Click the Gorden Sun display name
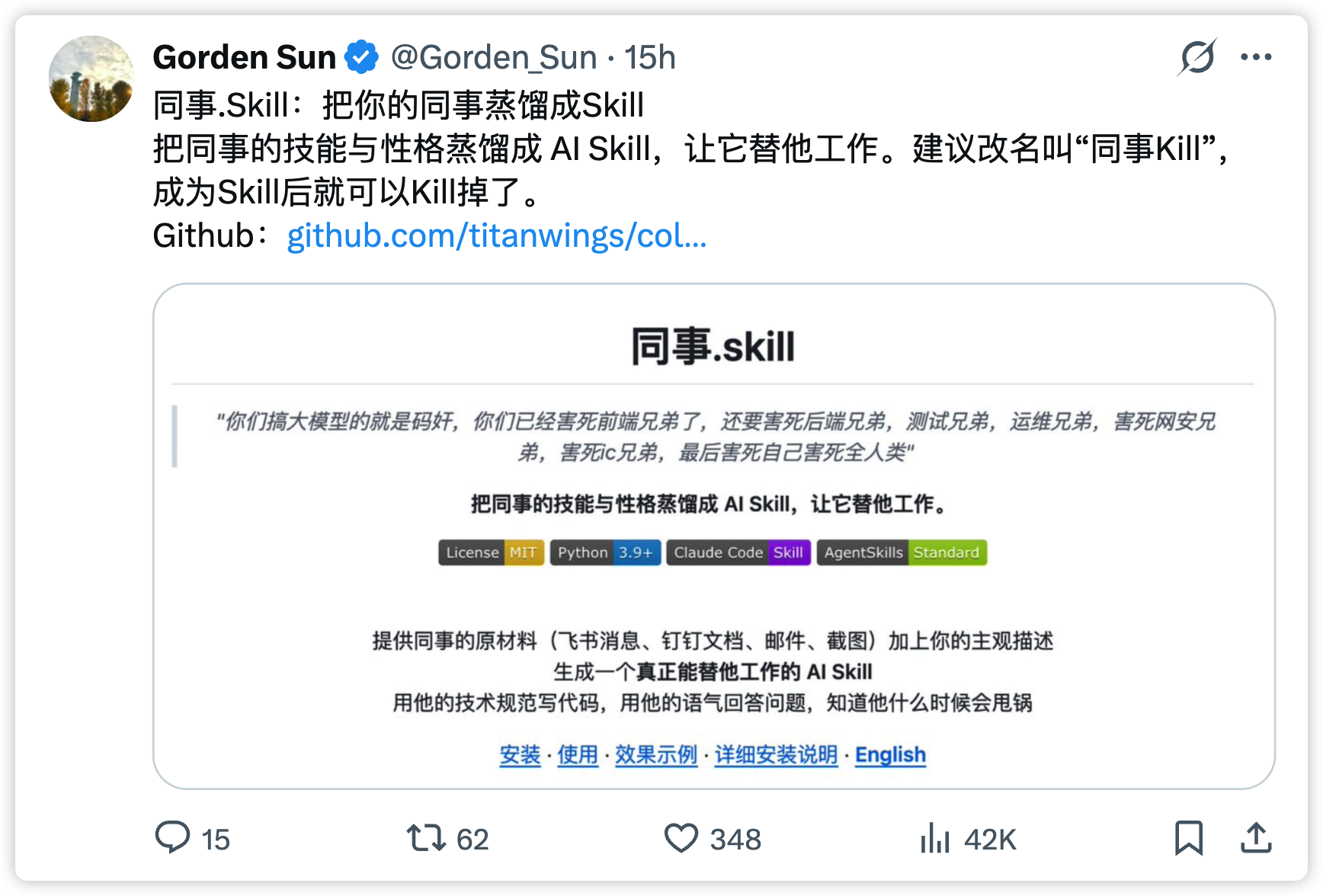The image size is (1323, 896). coord(244,57)
